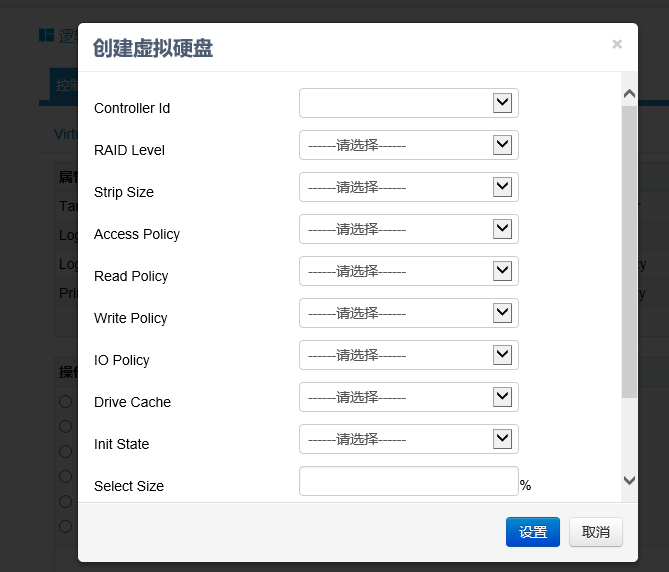The image size is (669, 572).
Task: Expand the RAID Level dropdown
Action: pos(408,145)
